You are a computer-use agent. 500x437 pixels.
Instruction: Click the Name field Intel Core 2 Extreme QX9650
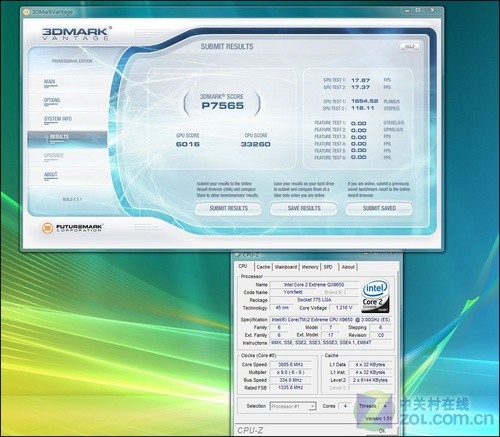point(314,285)
